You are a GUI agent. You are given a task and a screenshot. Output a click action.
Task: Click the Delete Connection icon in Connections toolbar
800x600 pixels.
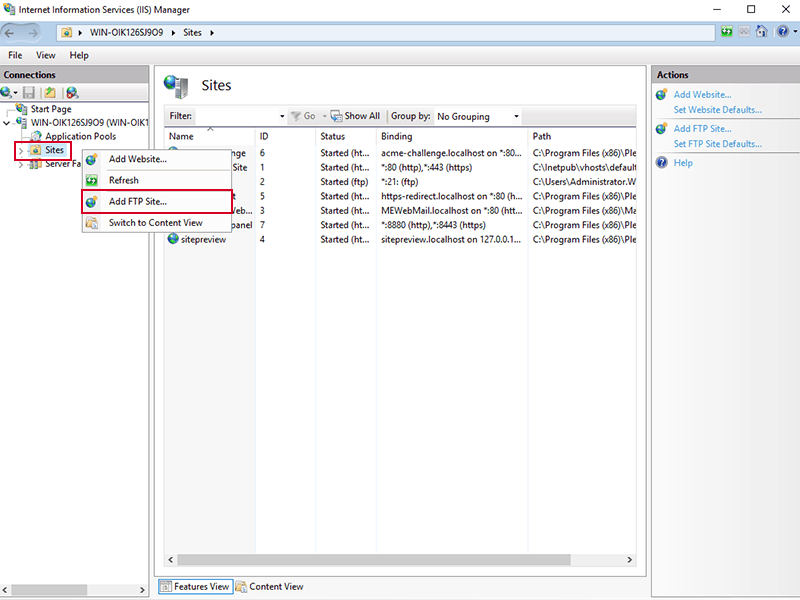coord(72,92)
